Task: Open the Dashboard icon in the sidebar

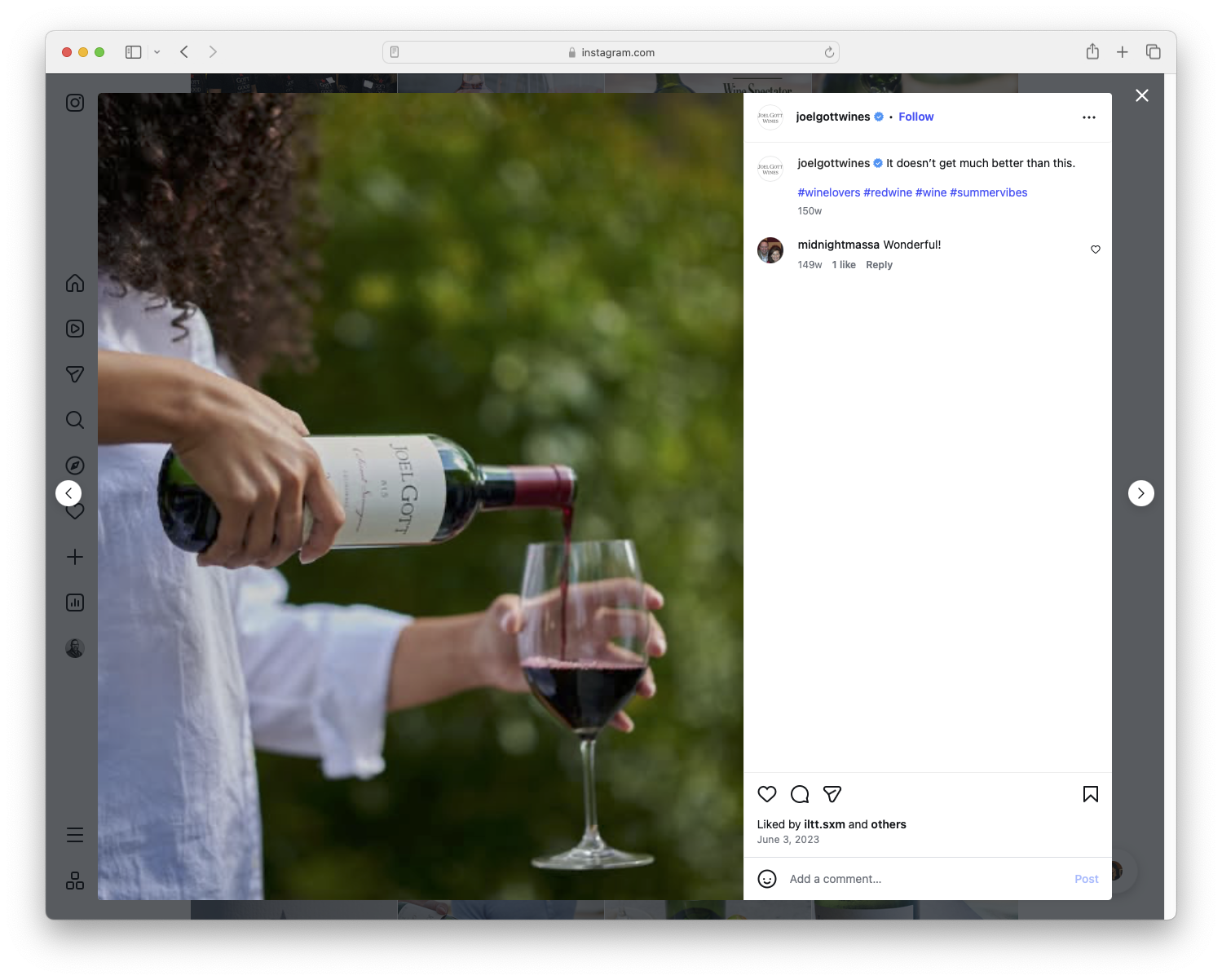Action: coord(74,603)
